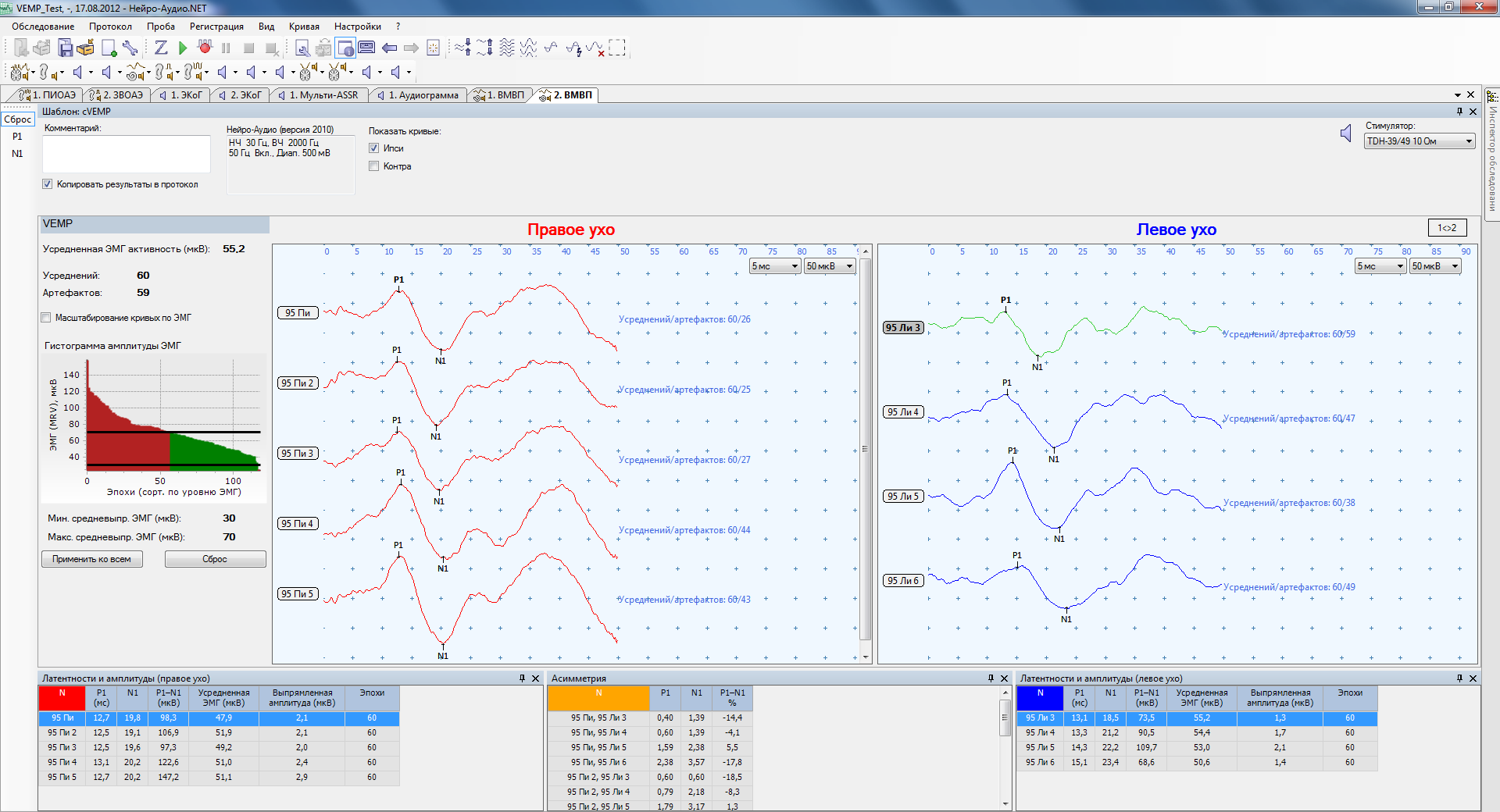Open the Протокол menu

pyautogui.click(x=110, y=27)
